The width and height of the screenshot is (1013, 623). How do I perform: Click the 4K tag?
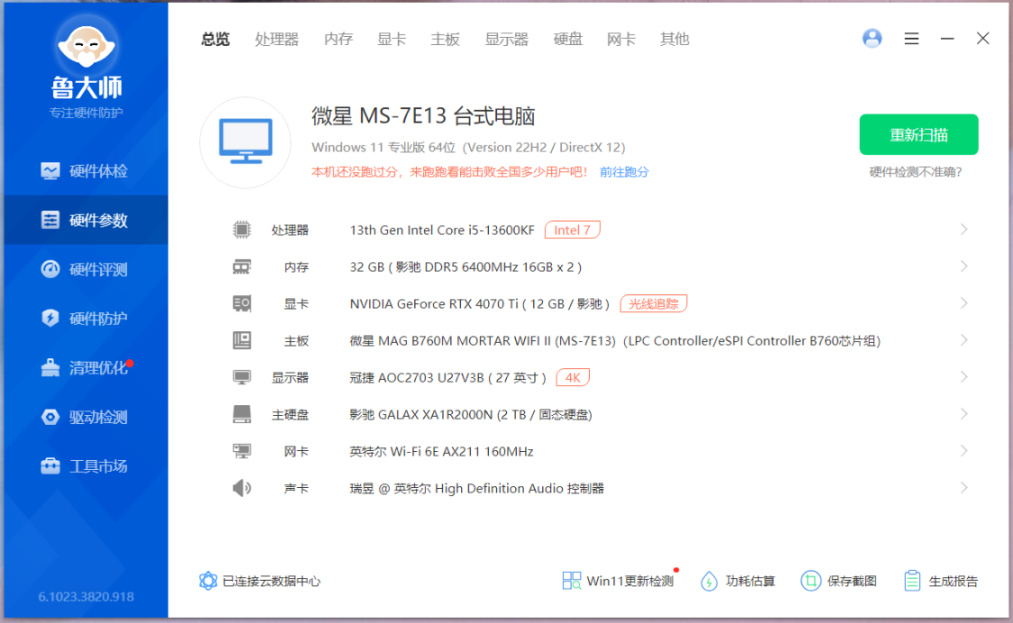click(572, 377)
